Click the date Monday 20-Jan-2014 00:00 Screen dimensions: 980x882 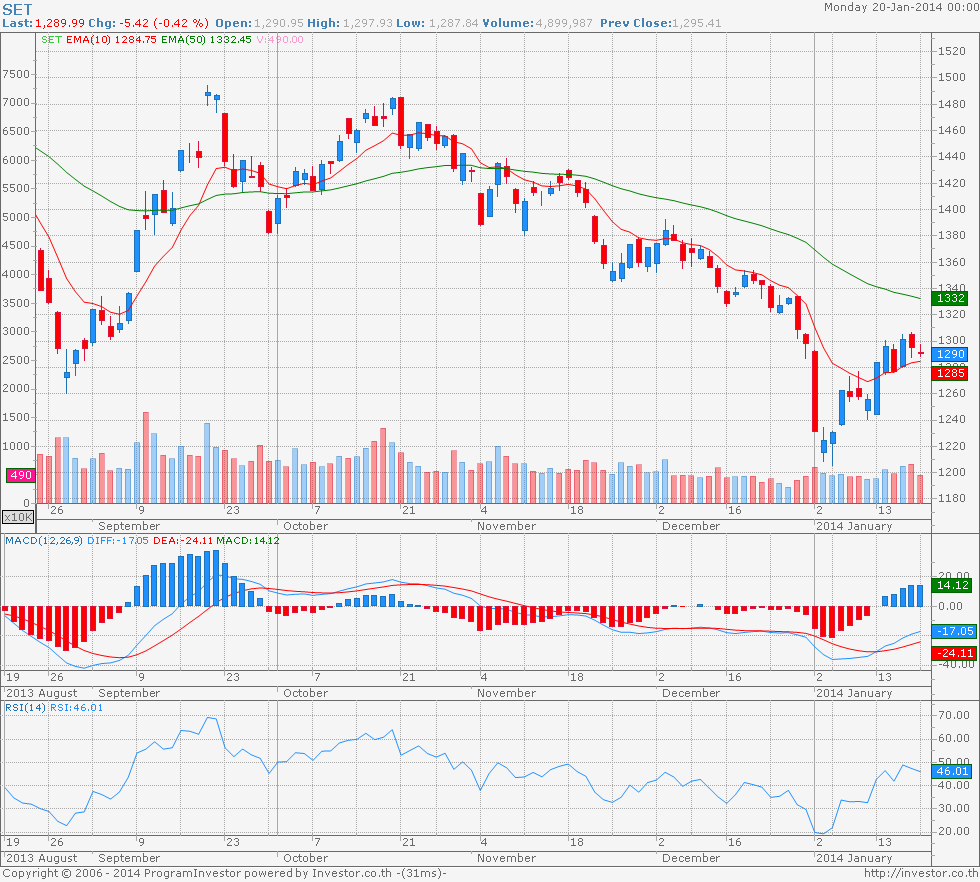[901, 8]
